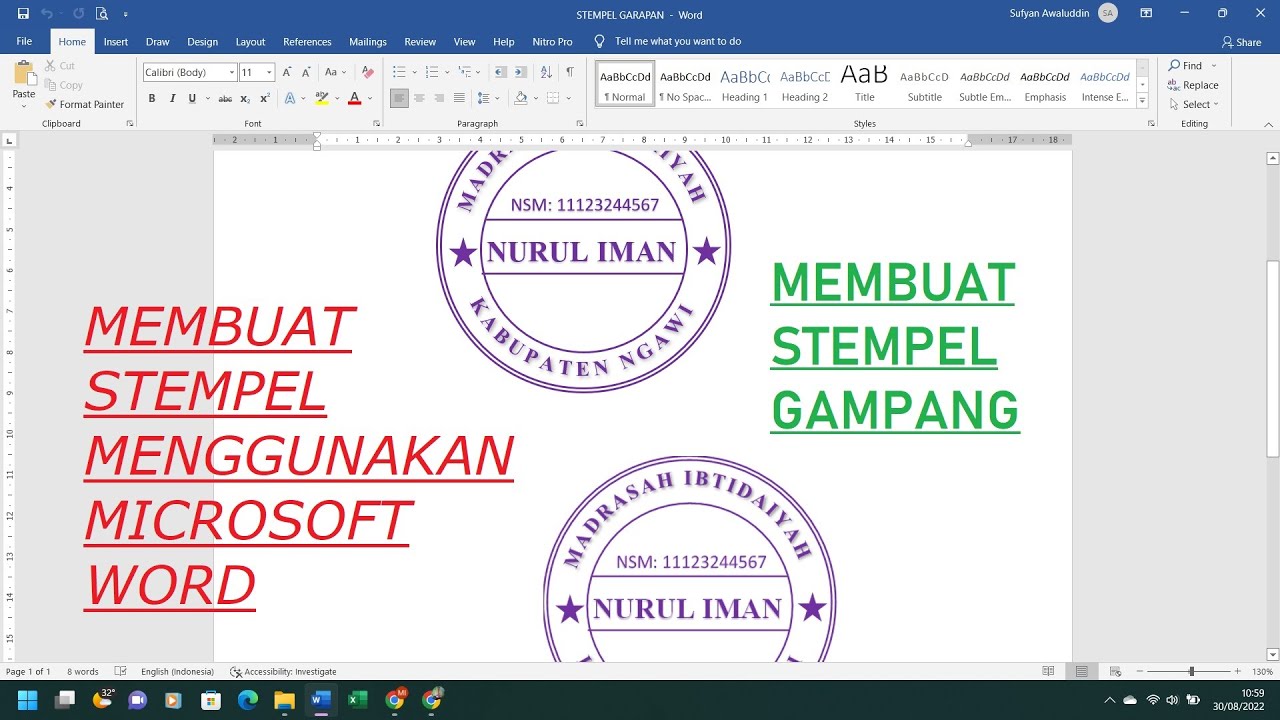
Task: Click the Undo arrow in quick access toolbar
Action: pos(47,14)
